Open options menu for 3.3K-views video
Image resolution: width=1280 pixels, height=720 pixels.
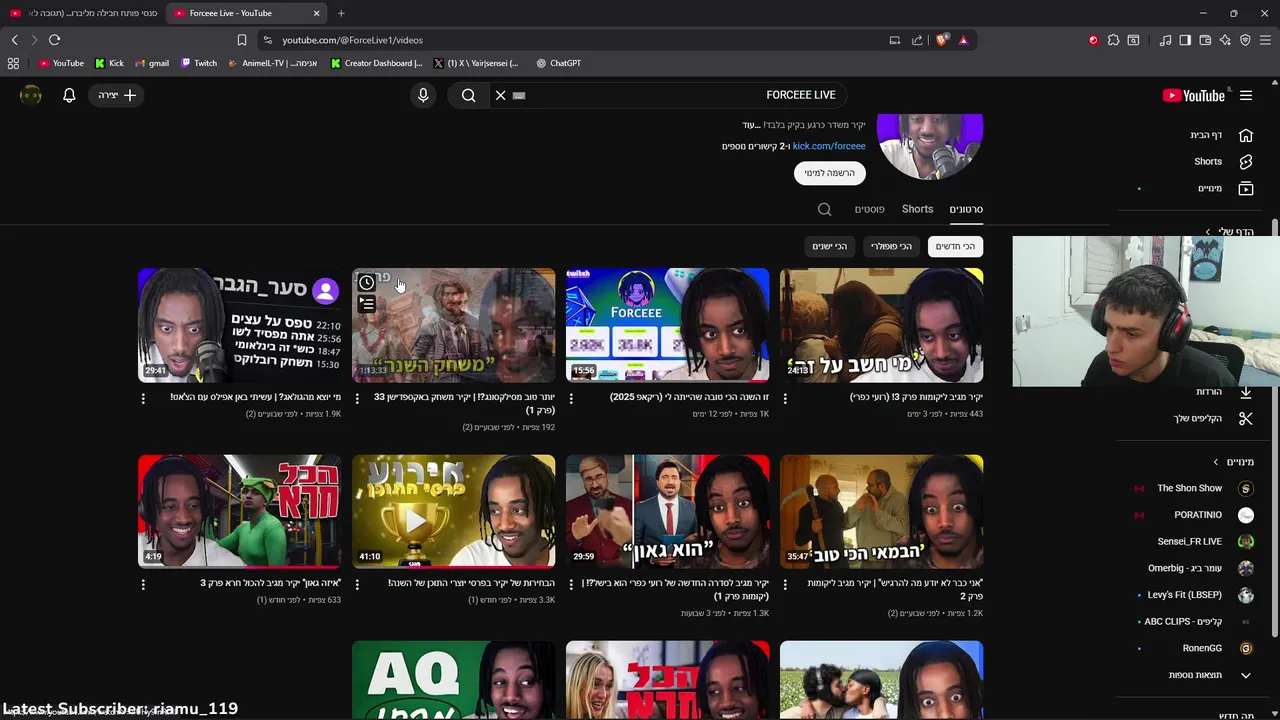(x=357, y=584)
